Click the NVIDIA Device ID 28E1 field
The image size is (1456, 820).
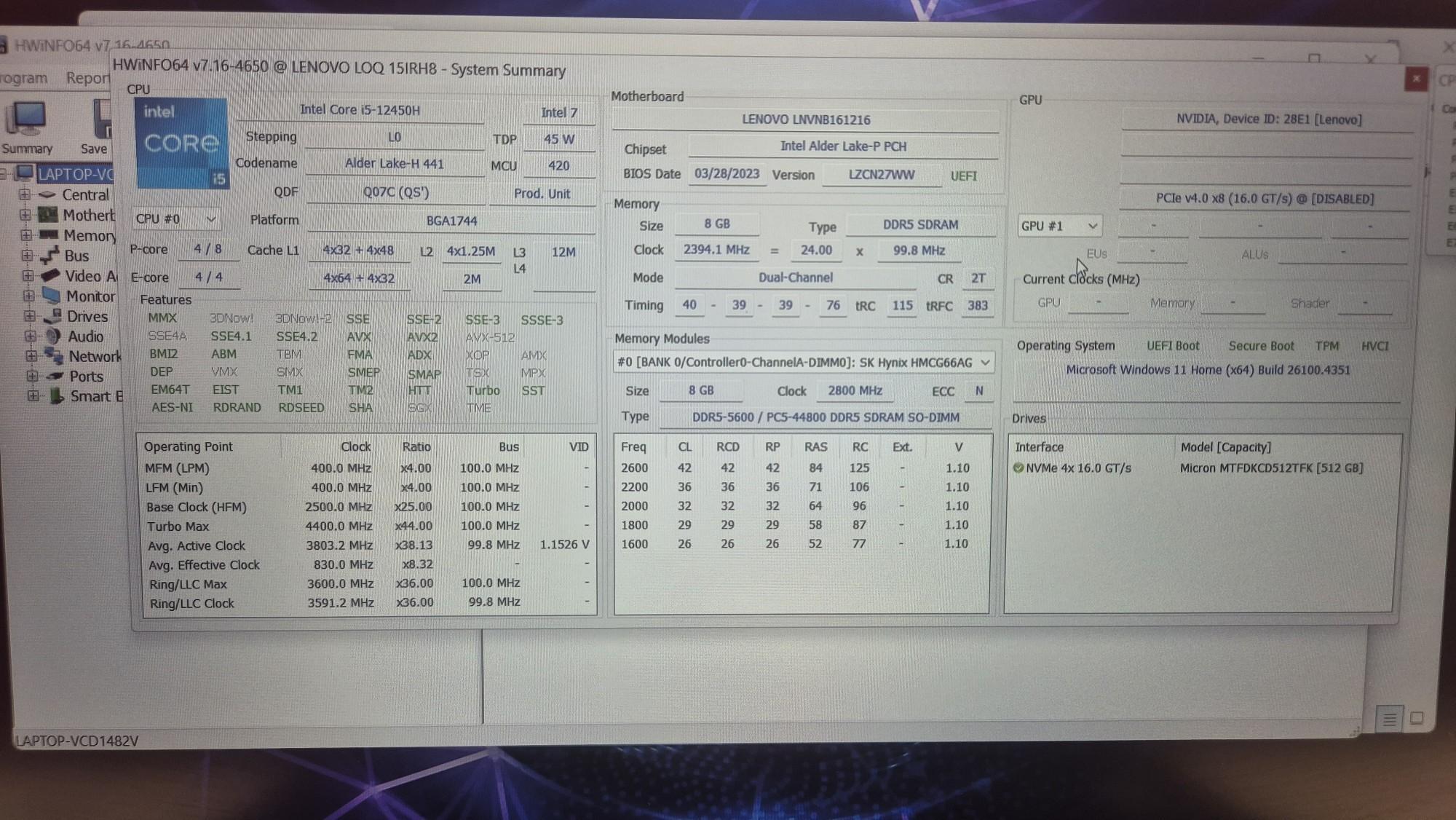point(1268,119)
